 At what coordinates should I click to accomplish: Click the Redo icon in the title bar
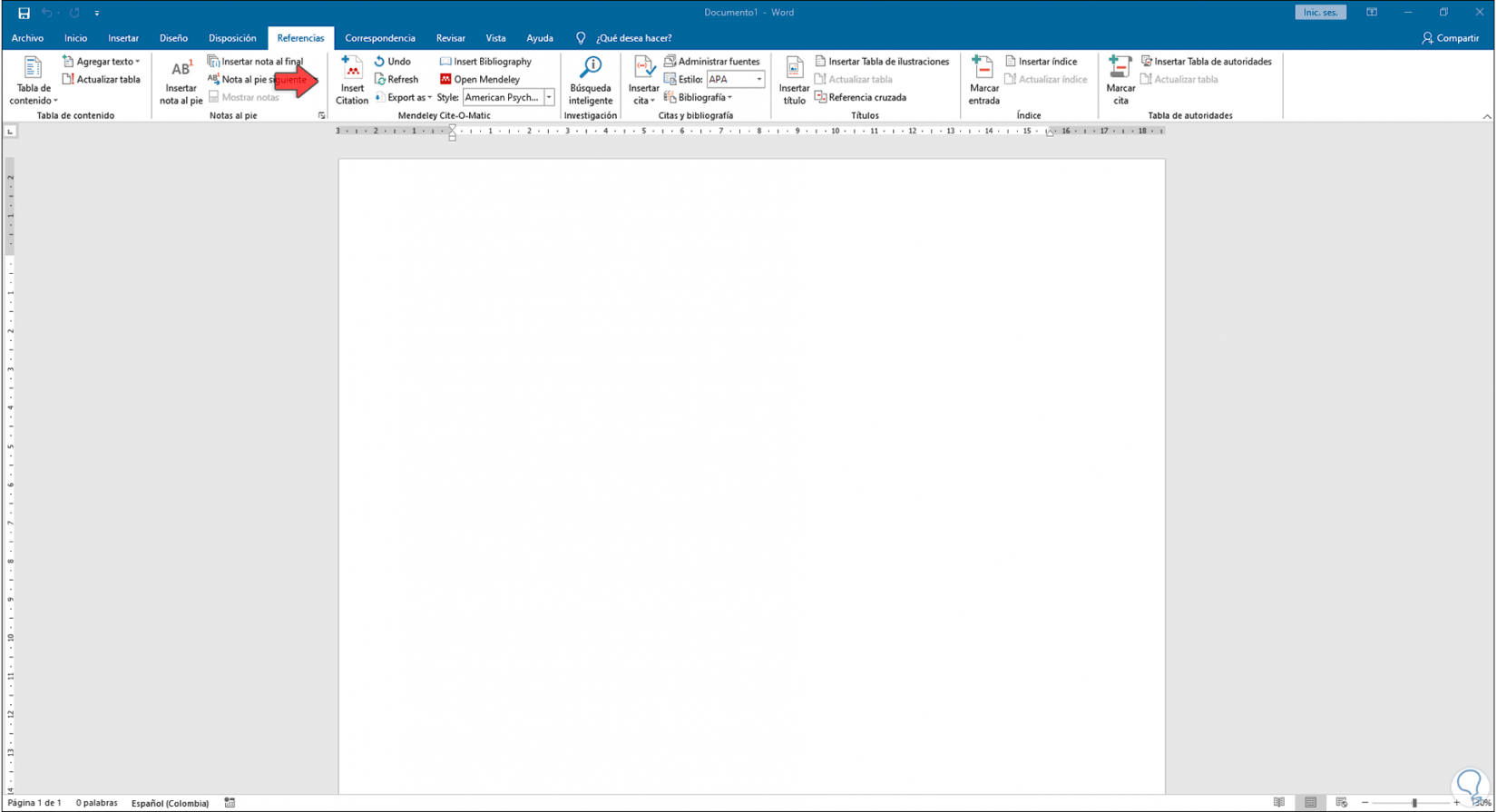coord(74,13)
